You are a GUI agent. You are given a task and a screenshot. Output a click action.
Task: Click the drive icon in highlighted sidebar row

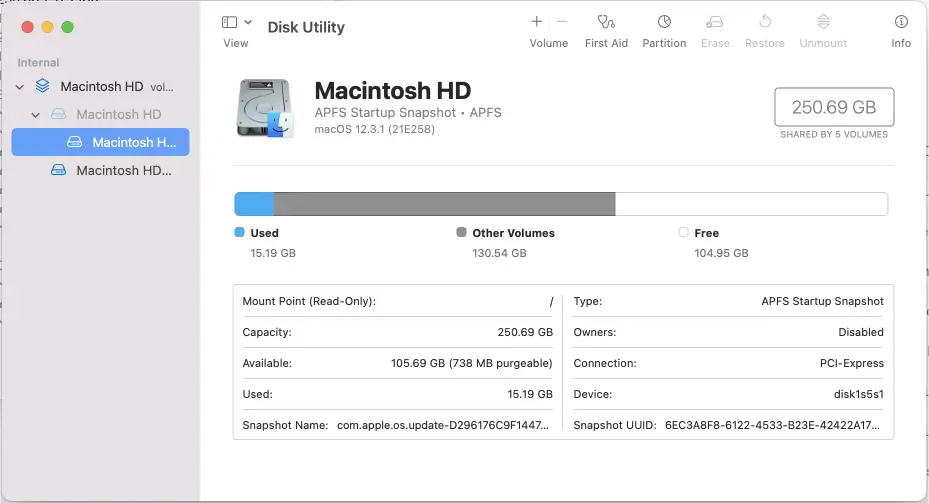74,142
